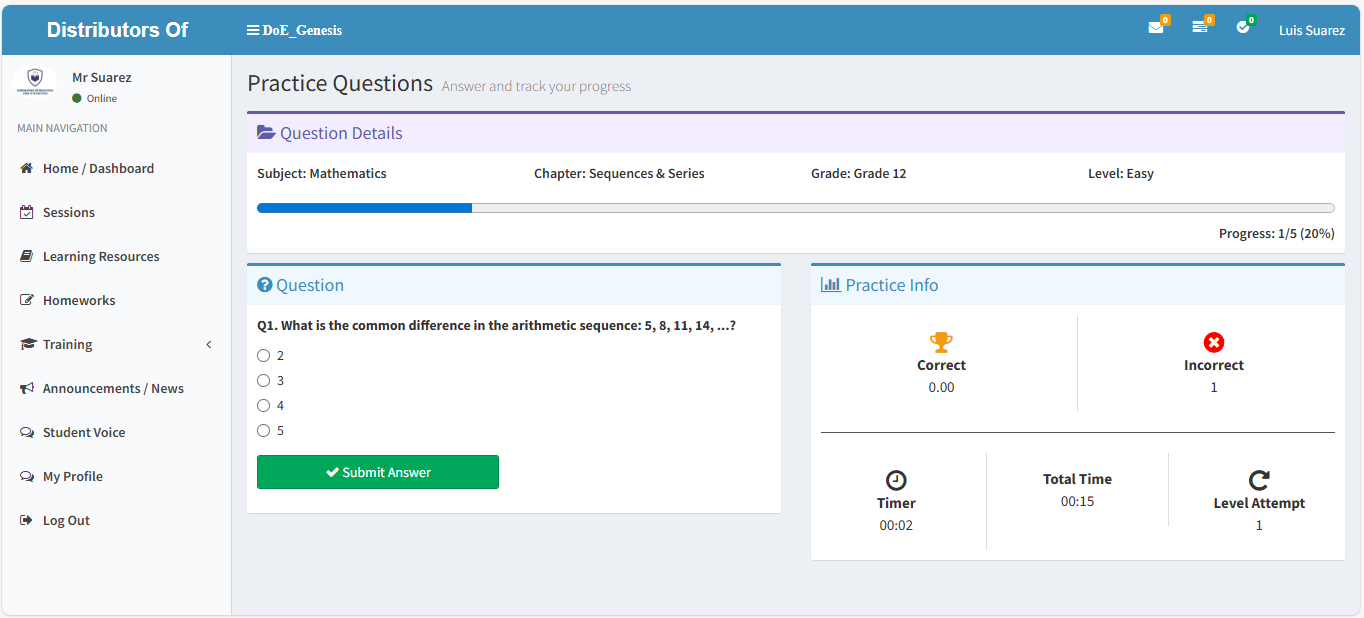1364x618 pixels.
Task: Choose the radio button for answer 5
Action: 264,430
